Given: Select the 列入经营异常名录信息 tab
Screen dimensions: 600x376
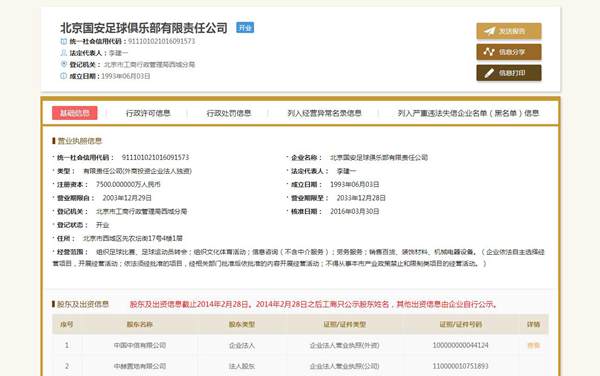Looking at the screenshot, I should pyautogui.click(x=324, y=113).
